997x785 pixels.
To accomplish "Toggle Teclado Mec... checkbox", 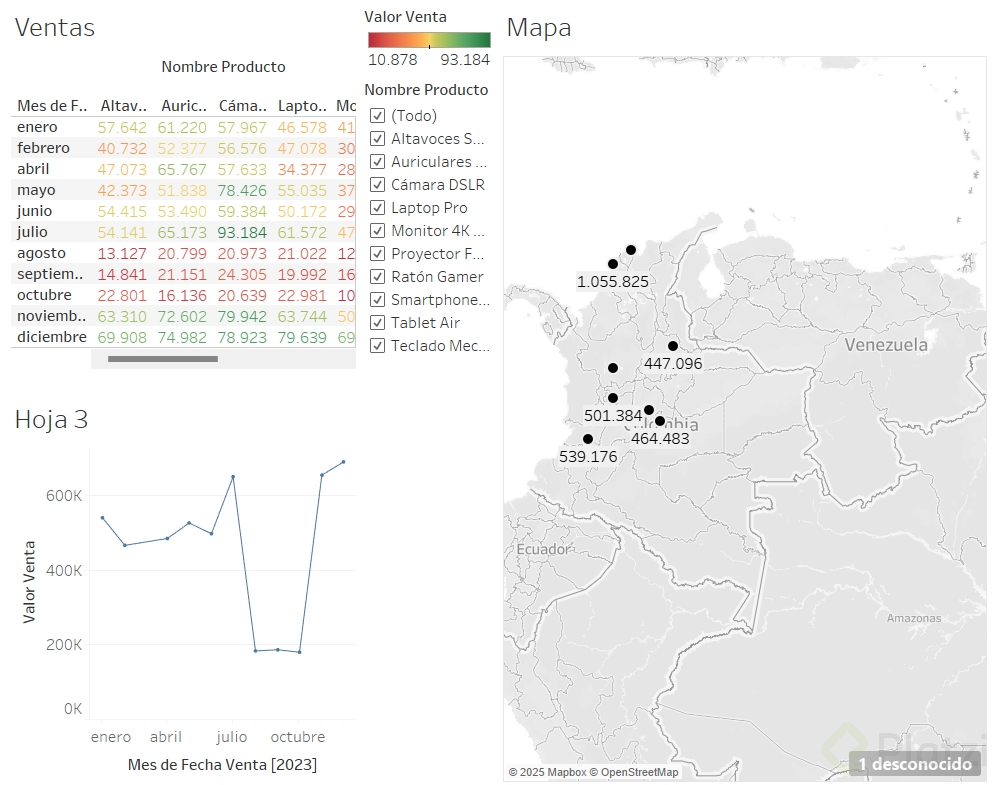I will (x=378, y=346).
